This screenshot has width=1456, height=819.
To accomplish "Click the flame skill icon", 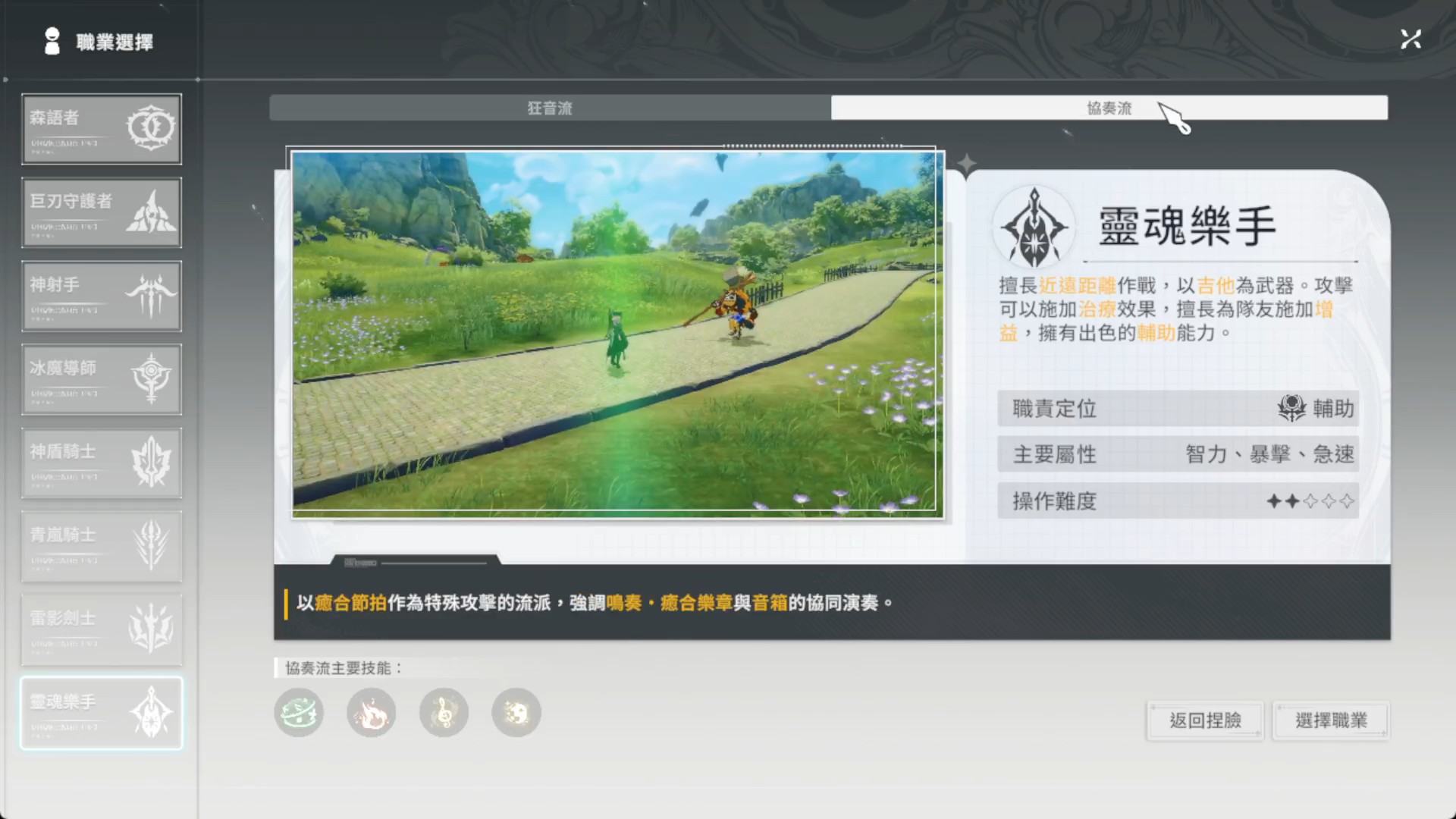I will click(372, 713).
